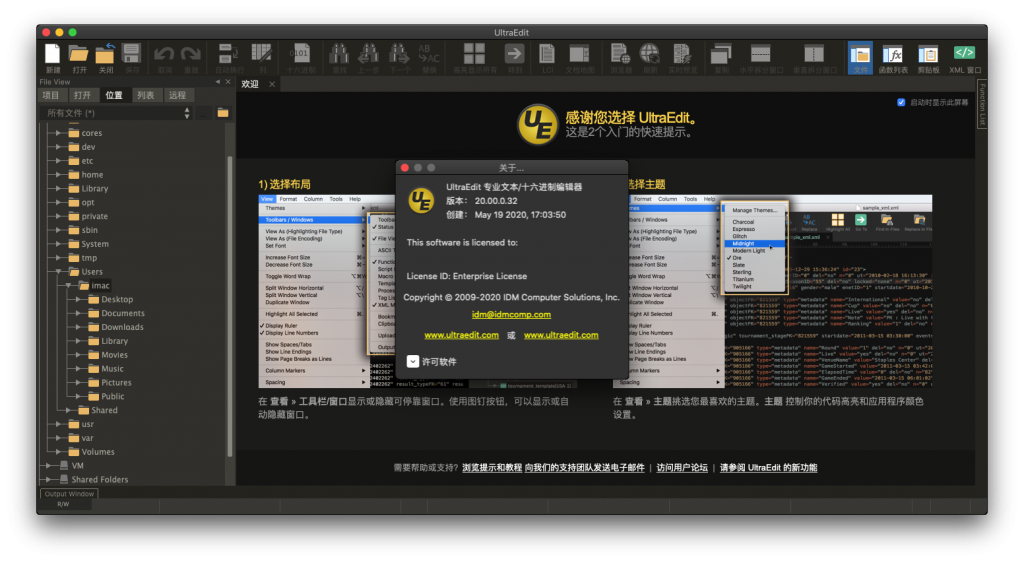Click File View auto-hide arrow button
Viewport: 1024px width, 563px height.
(x=217, y=82)
